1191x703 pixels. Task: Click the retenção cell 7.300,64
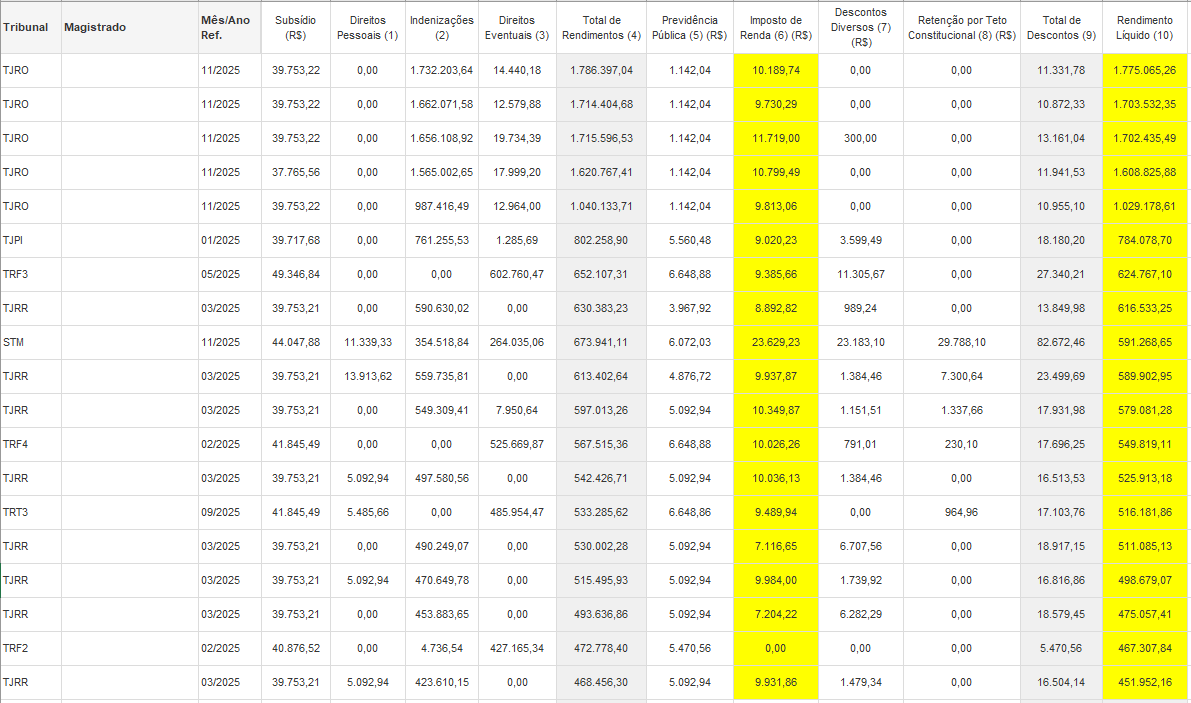pyautogui.click(x=962, y=377)
